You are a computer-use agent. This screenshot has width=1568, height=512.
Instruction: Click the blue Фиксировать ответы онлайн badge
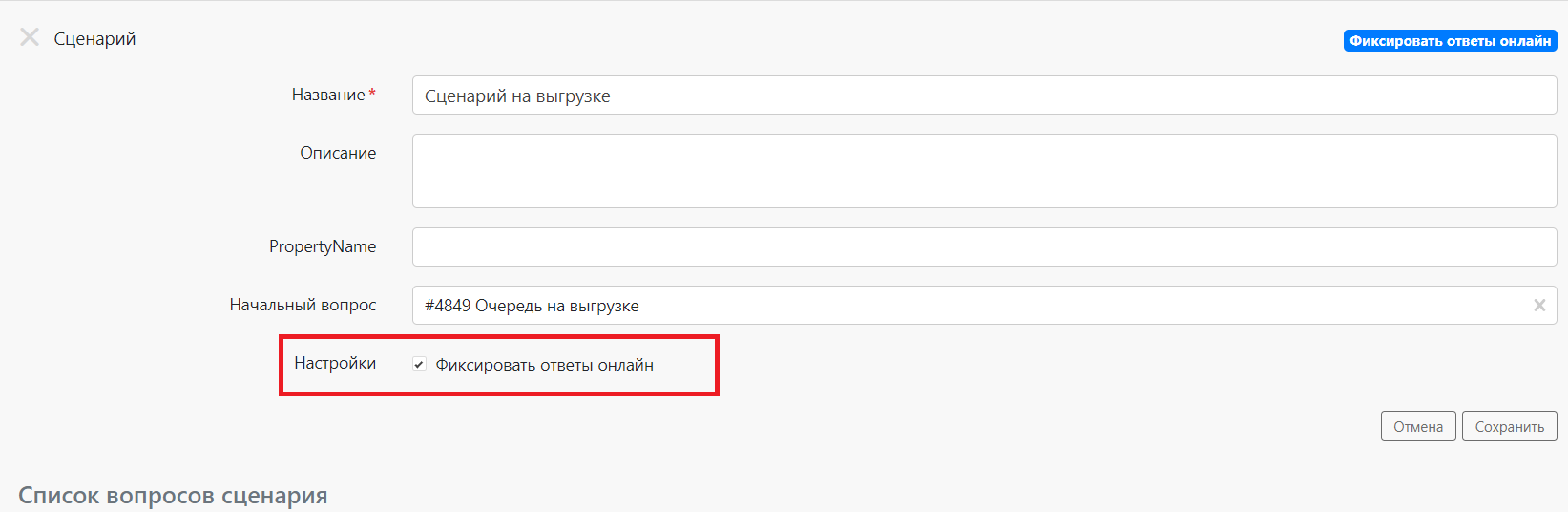1450,41
